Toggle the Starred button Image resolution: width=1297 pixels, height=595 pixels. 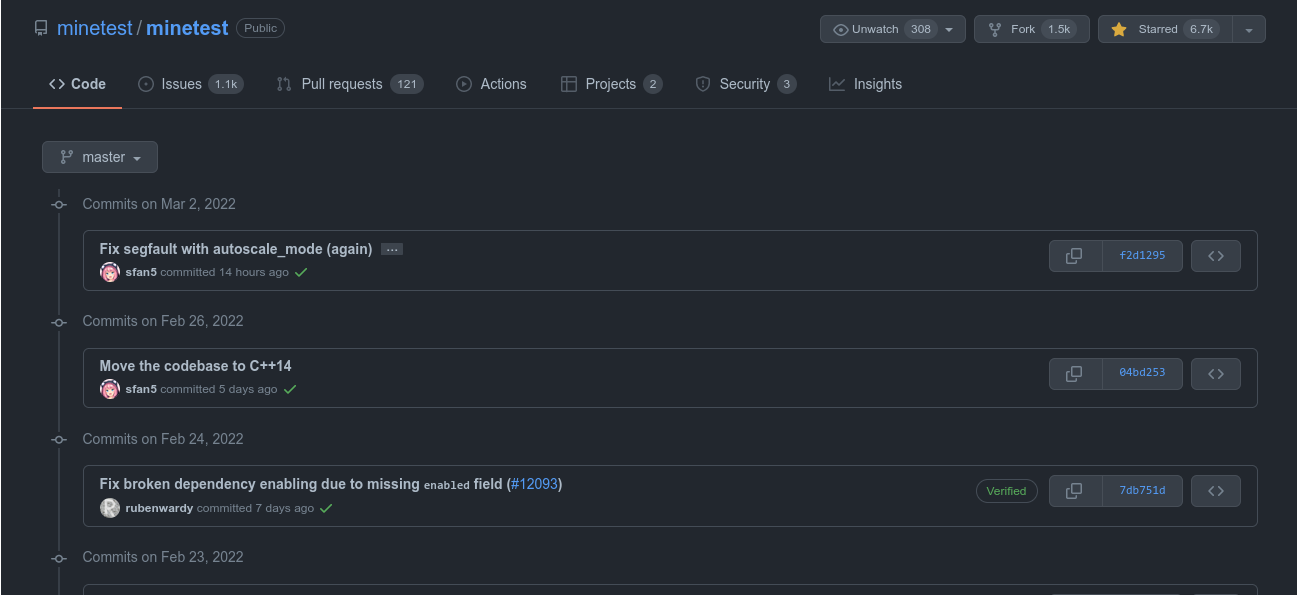click(1165, 29)
